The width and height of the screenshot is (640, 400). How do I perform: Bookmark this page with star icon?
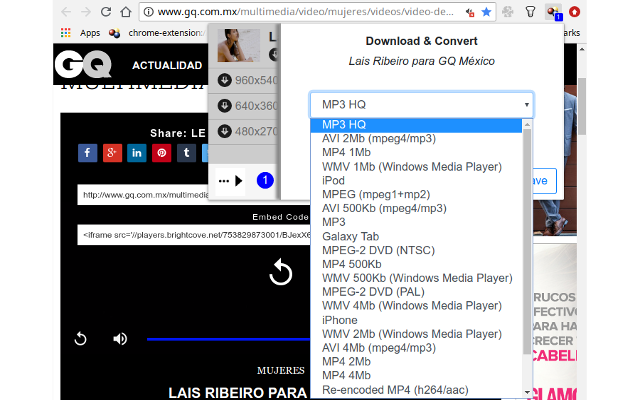click(x=486, y=12)
